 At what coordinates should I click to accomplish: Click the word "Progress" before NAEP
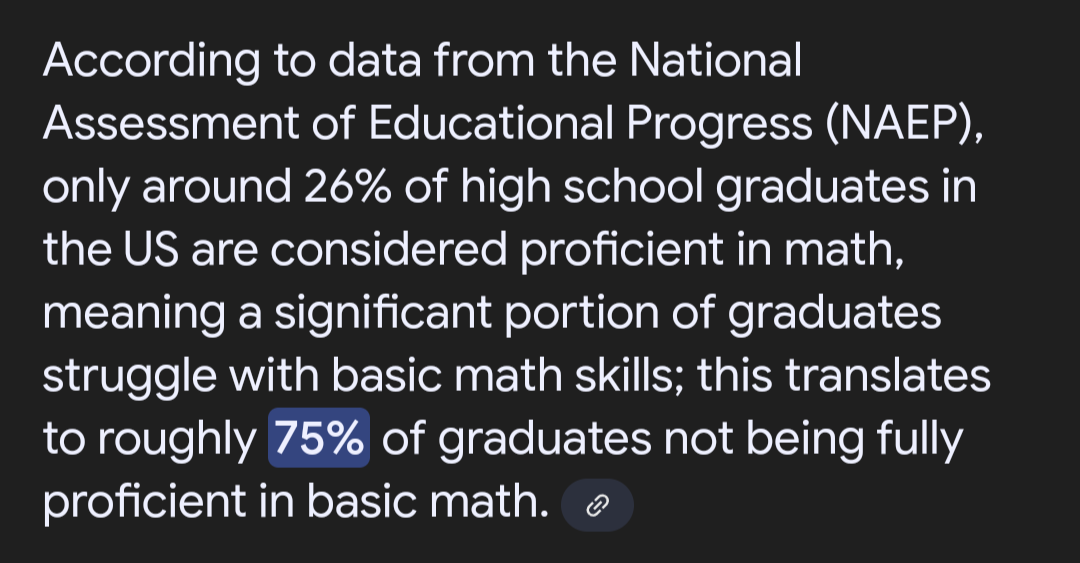tap(719, 125)
